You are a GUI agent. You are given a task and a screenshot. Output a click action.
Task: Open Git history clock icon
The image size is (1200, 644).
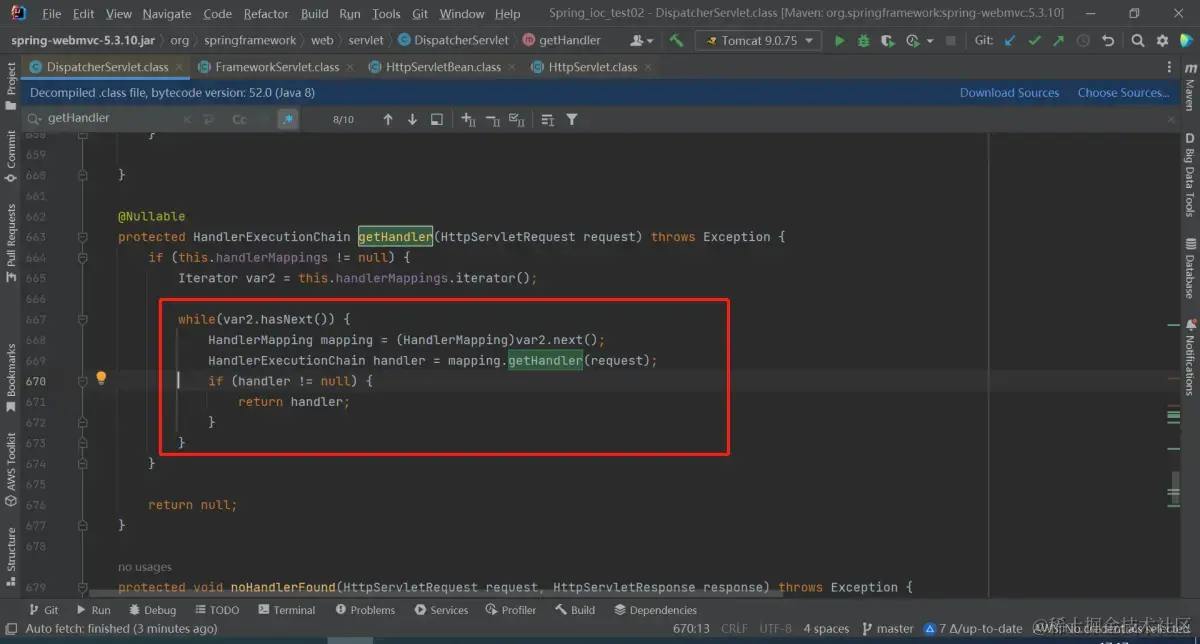[x=1082, y=40]
